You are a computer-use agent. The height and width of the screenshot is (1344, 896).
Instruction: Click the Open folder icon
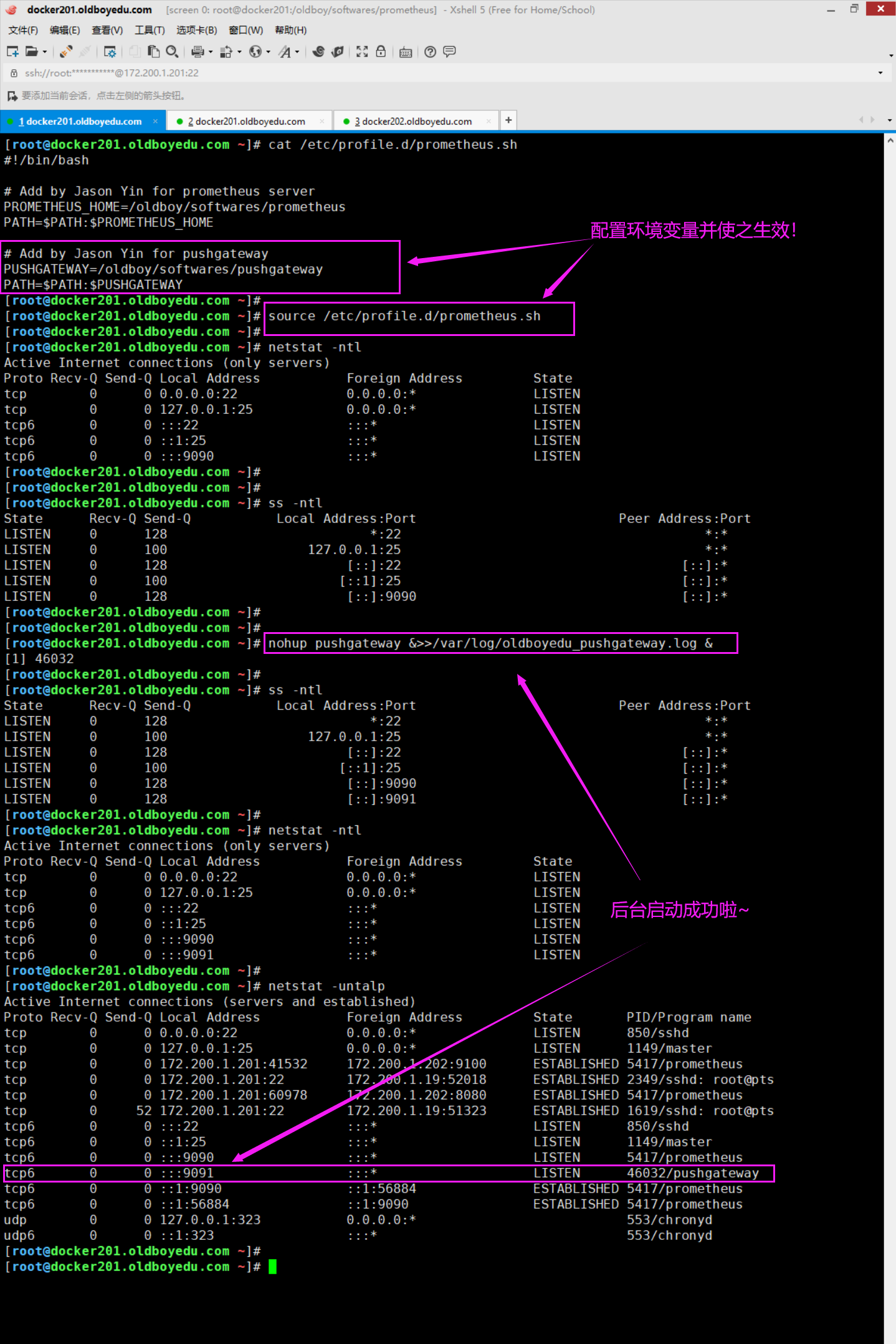tap(32, 52)
